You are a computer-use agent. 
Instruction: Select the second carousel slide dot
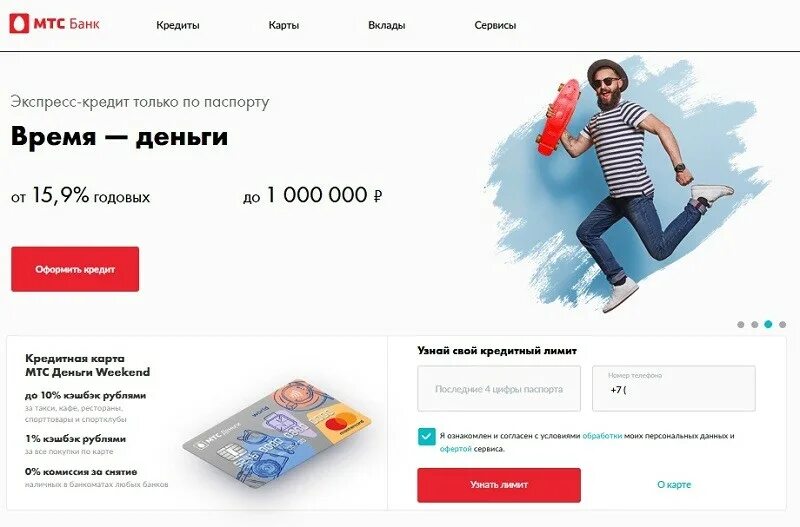[x=754, y=324]
